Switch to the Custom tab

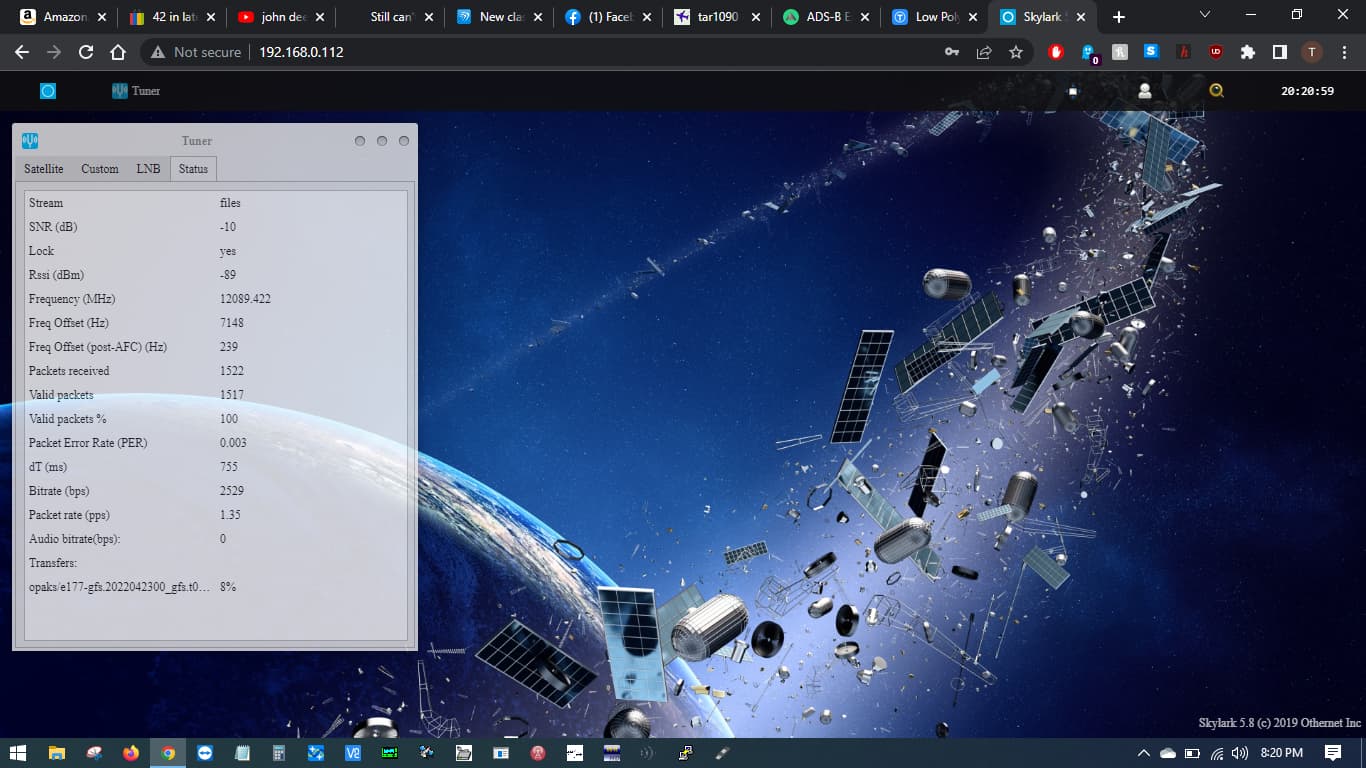point(100,169)
